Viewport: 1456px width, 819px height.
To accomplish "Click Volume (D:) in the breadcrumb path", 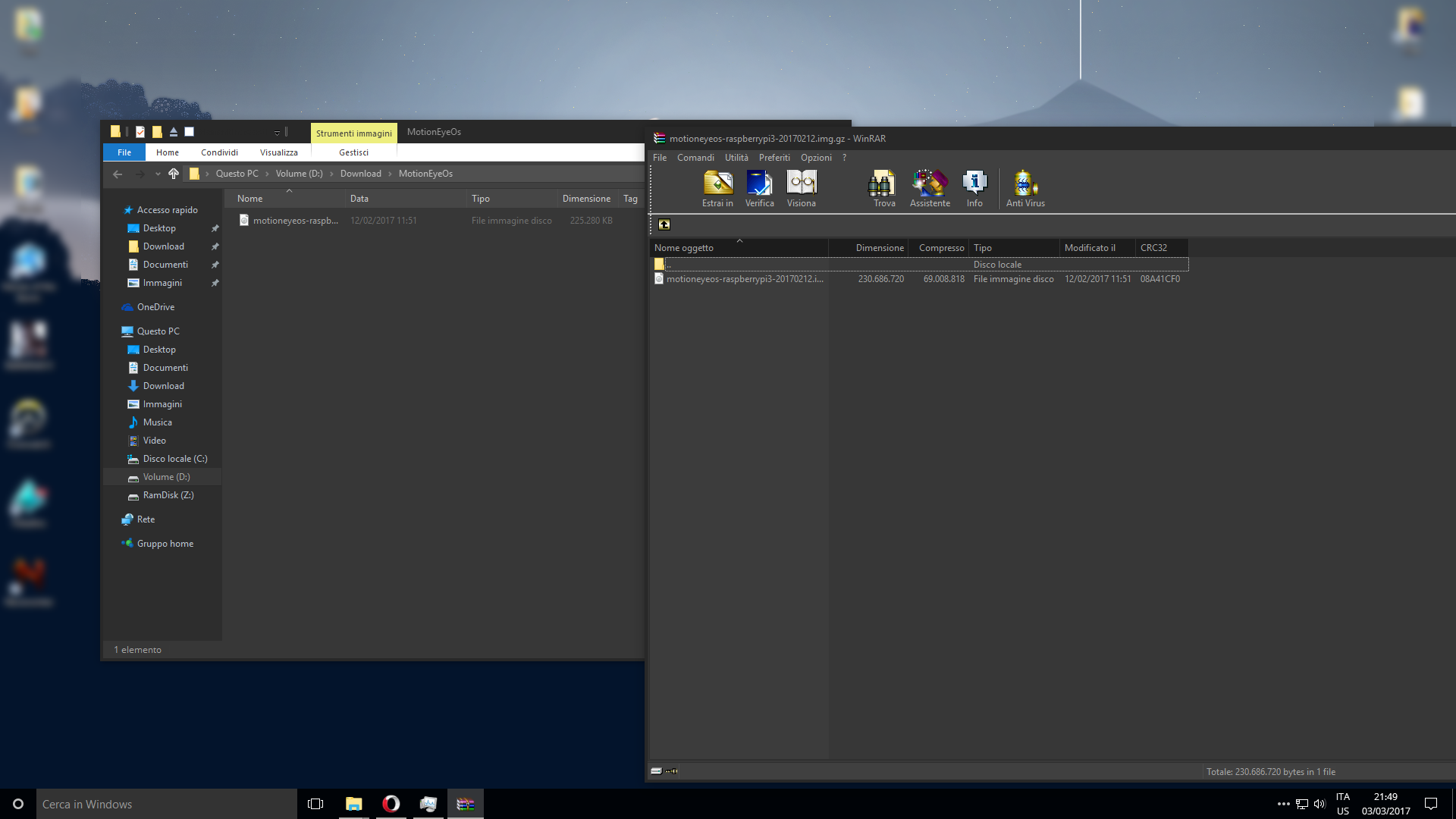I will click(x=299, y=174).
